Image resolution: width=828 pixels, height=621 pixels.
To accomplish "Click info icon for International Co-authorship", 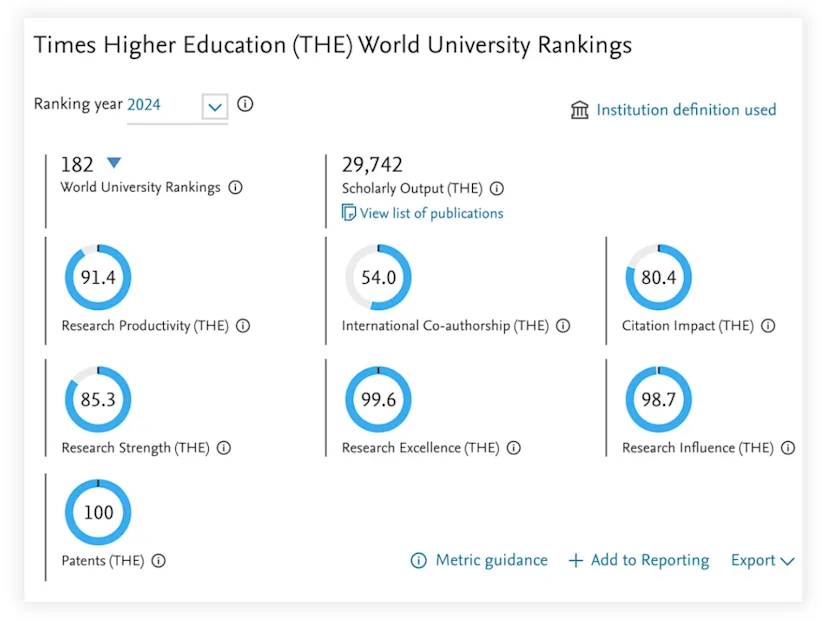I will pyautogui.click(x=563, y=326).
